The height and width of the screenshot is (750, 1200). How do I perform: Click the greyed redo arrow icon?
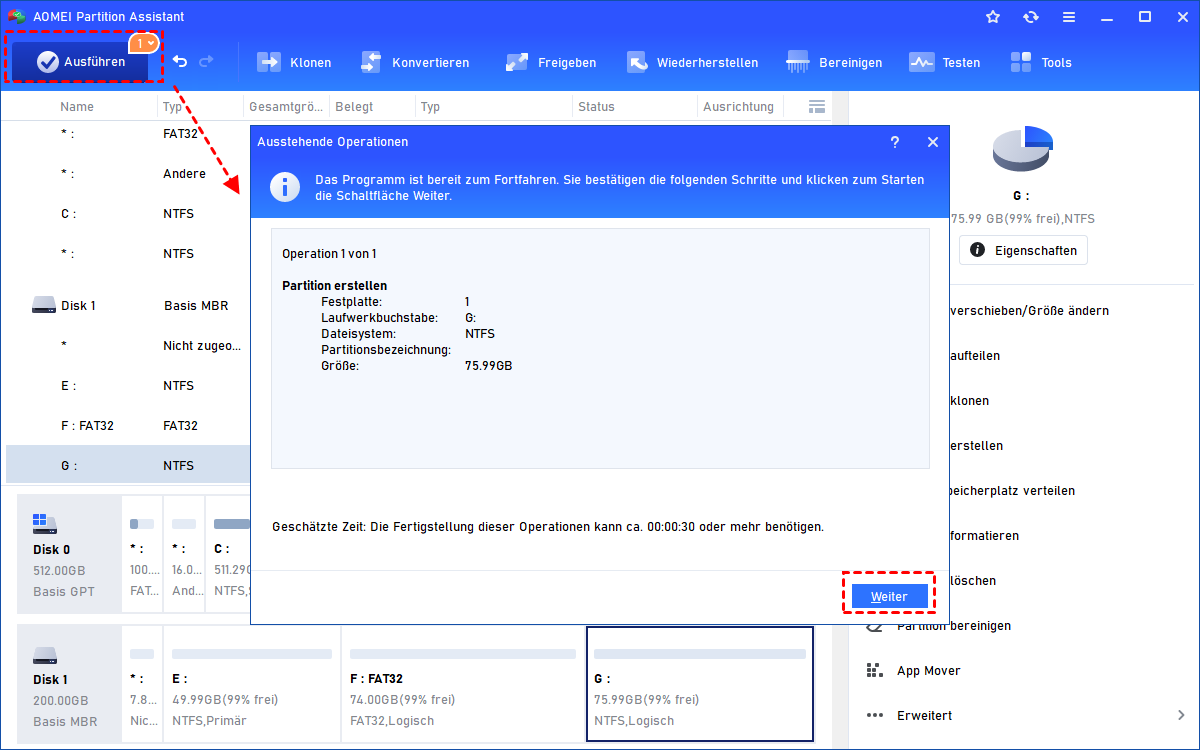206,62
